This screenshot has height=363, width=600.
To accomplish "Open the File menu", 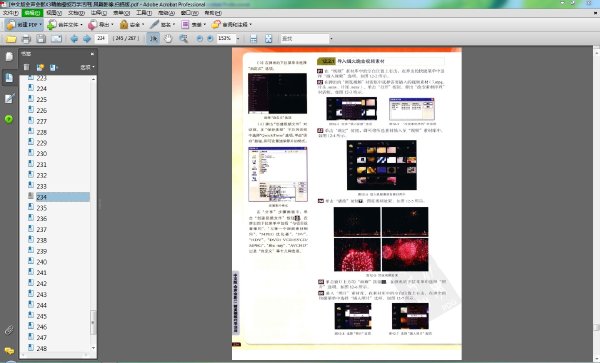I will 10,13.
